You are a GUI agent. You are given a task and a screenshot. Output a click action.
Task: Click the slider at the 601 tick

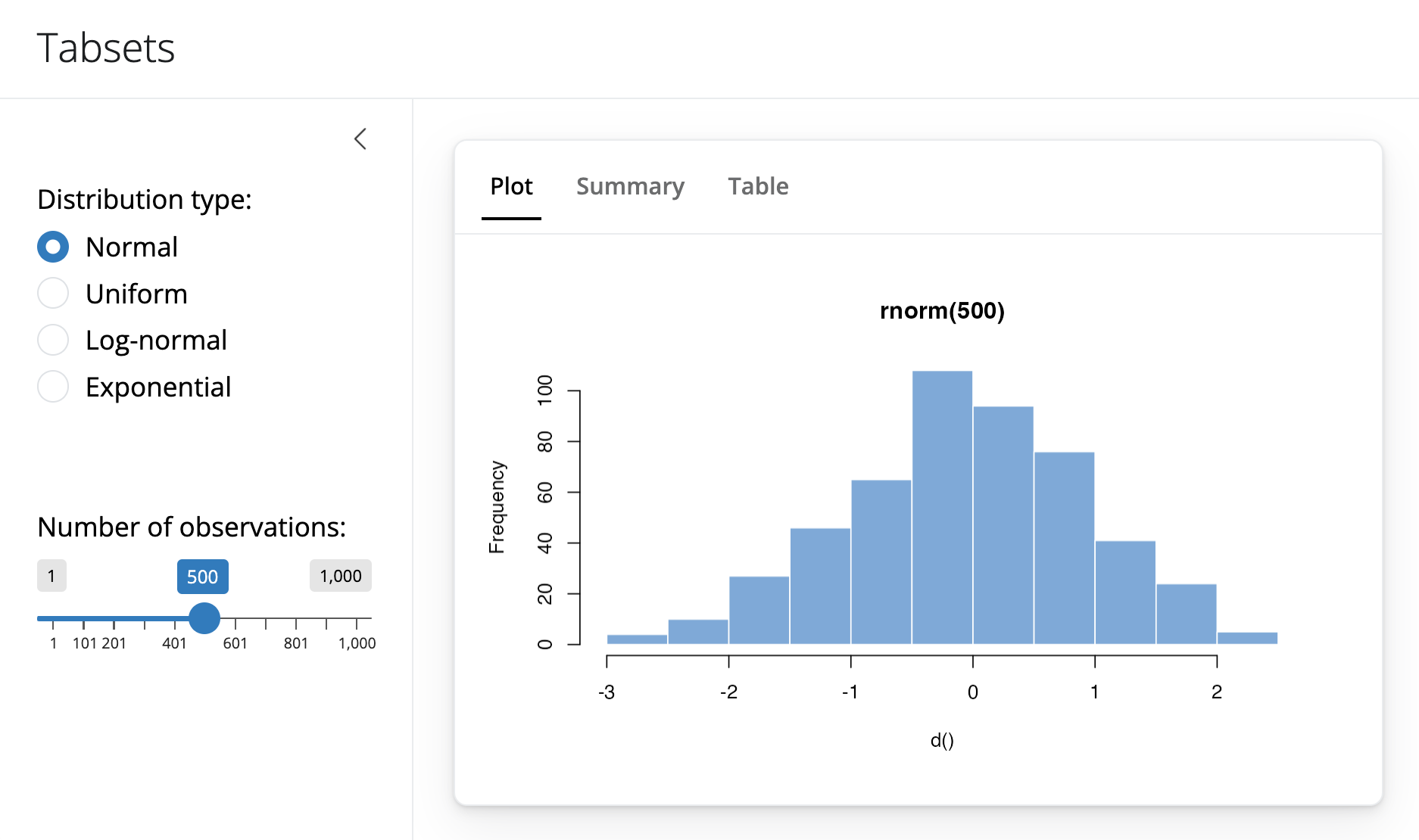[235, 618]
